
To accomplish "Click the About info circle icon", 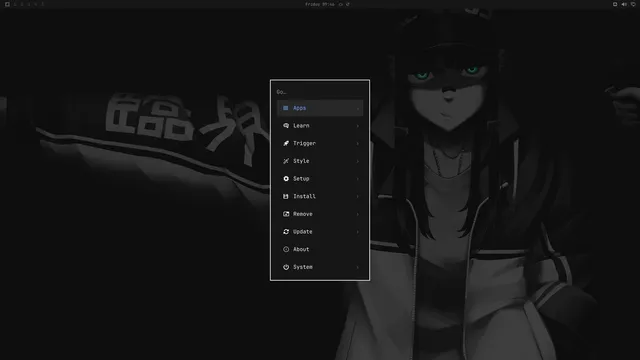I will 286,249.
